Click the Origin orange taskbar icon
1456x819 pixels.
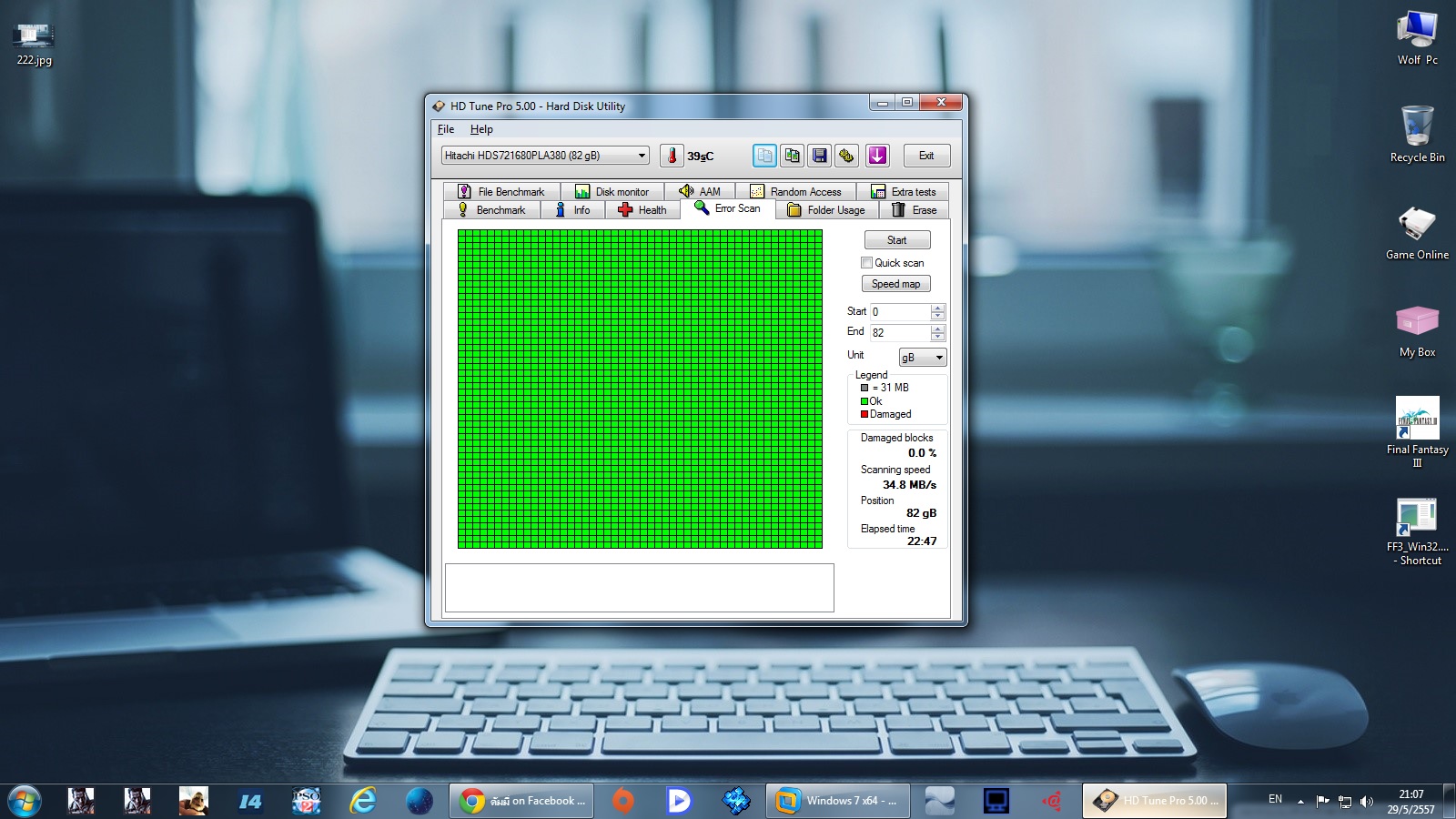(x=623, y=801)
